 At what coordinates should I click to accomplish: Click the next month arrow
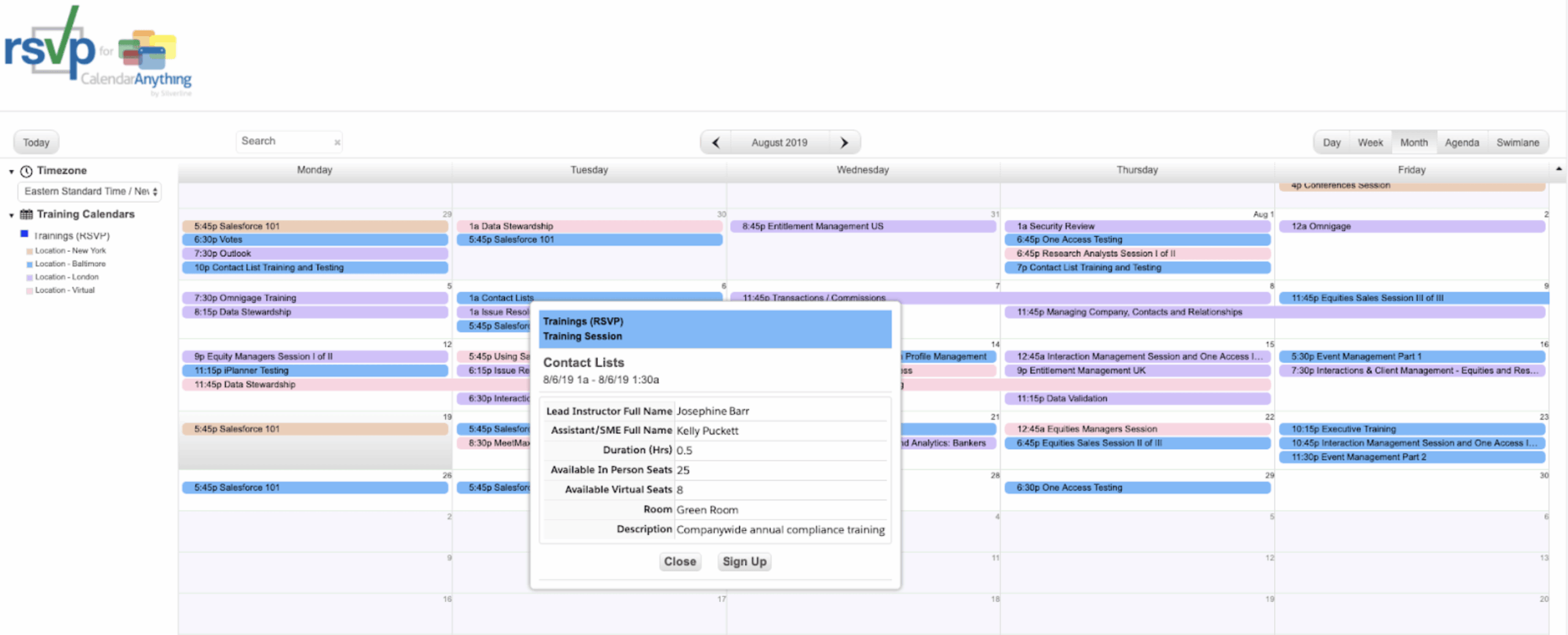(x=845, y=142)
